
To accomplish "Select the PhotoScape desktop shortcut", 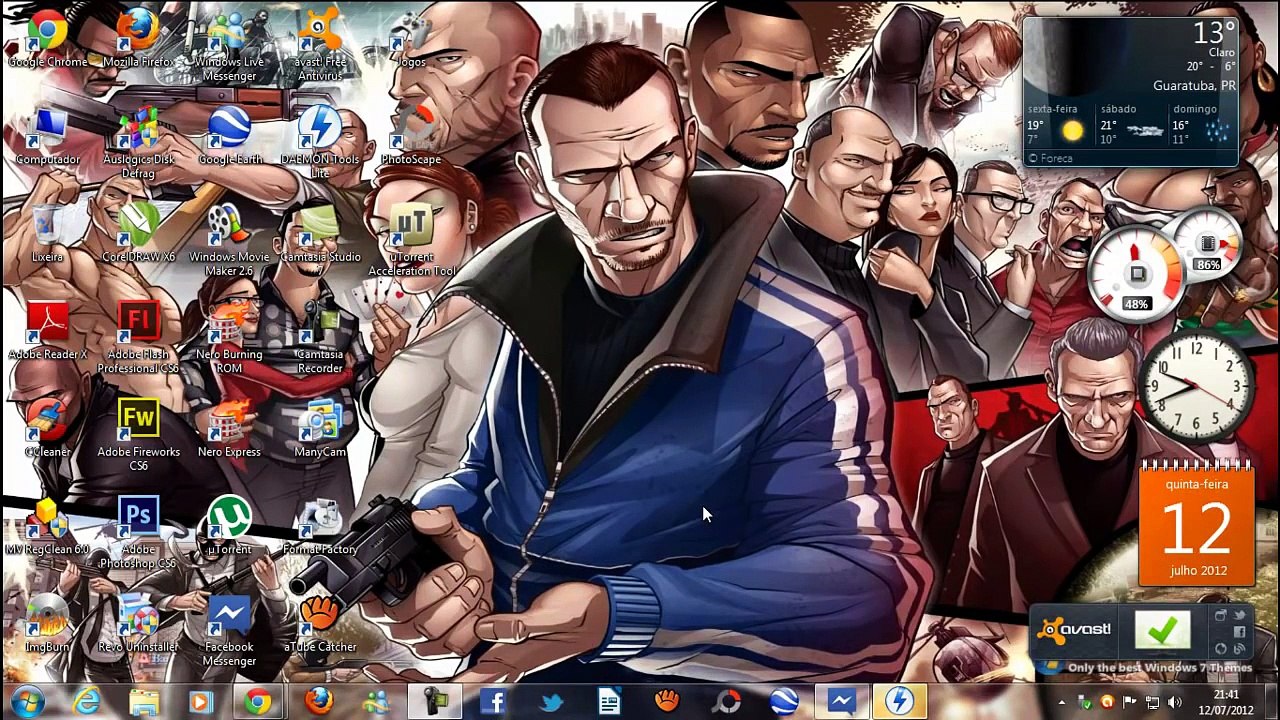I will tap(411, 136).
